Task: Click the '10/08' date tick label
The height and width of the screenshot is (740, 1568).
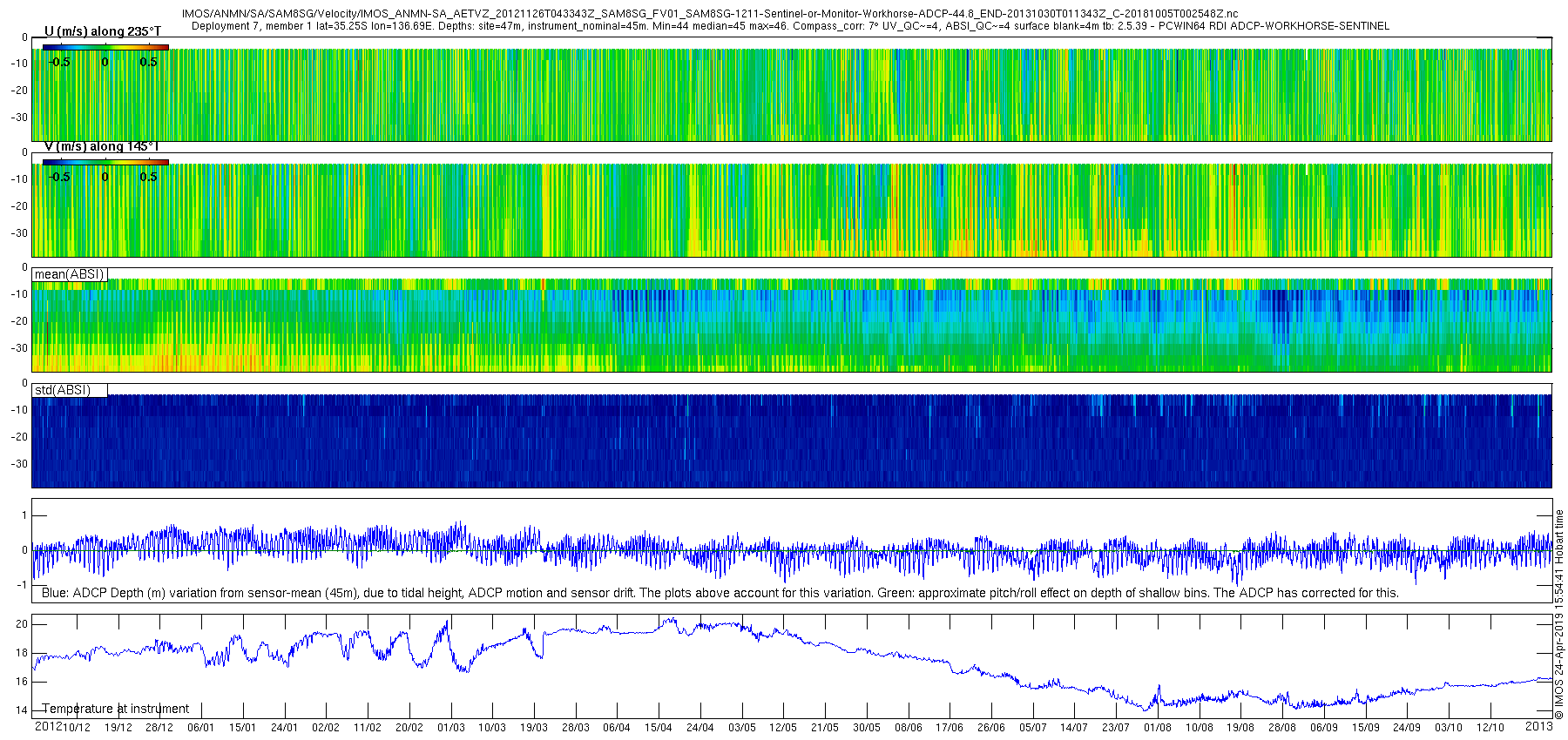Action: click(x=1200, y=727)
